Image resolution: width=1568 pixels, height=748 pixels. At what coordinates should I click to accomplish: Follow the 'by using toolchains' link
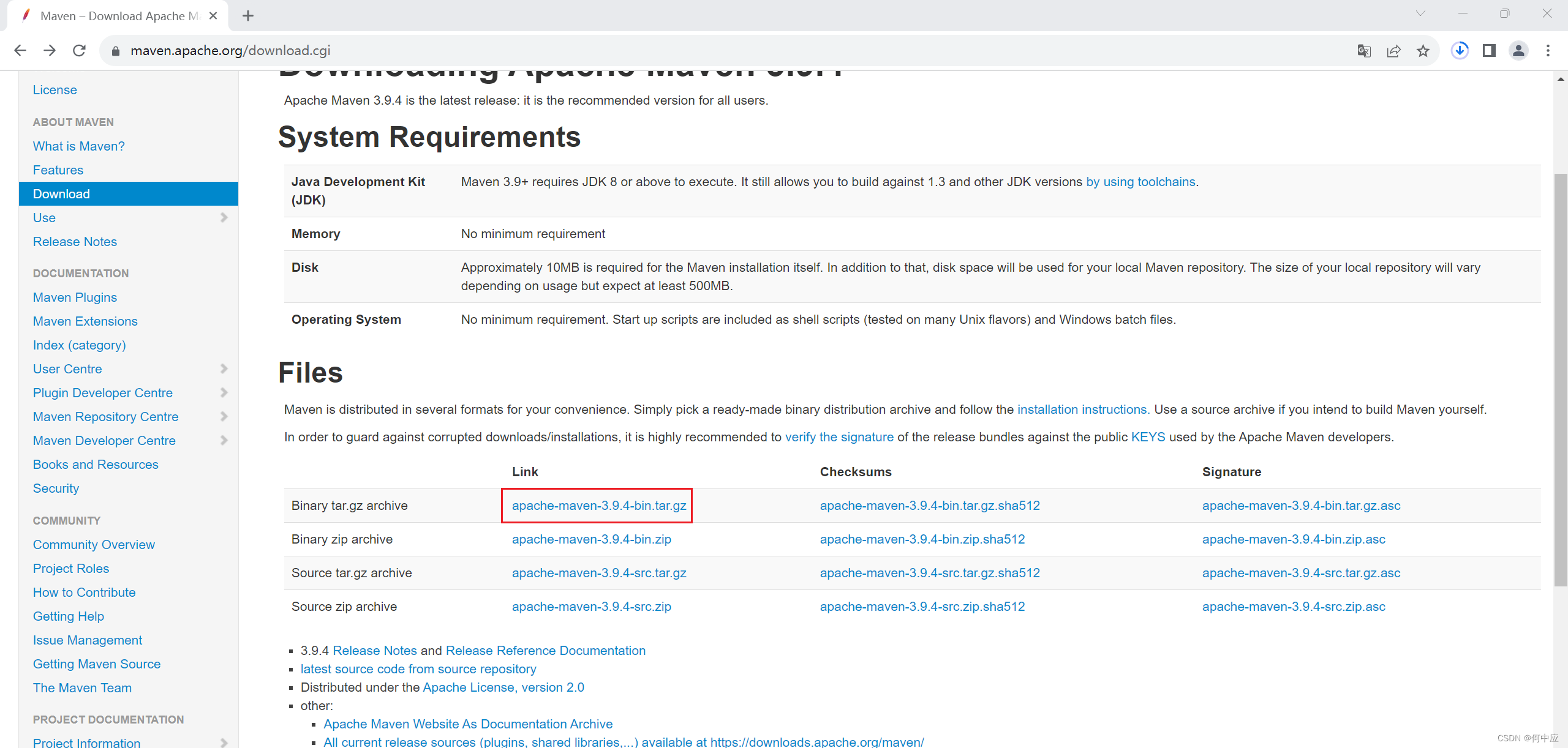coord(1140,182)
